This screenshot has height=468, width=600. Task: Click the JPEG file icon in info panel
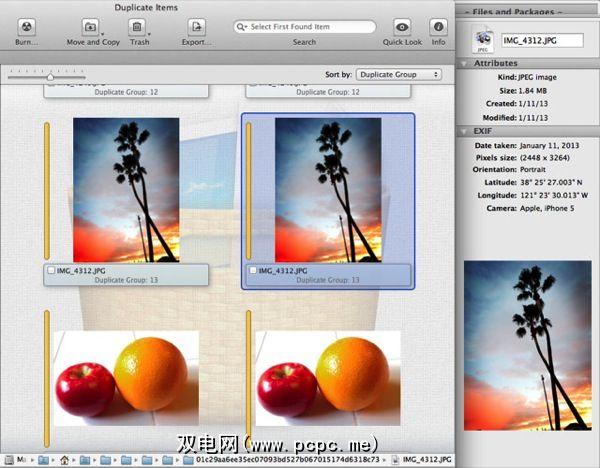485,40
